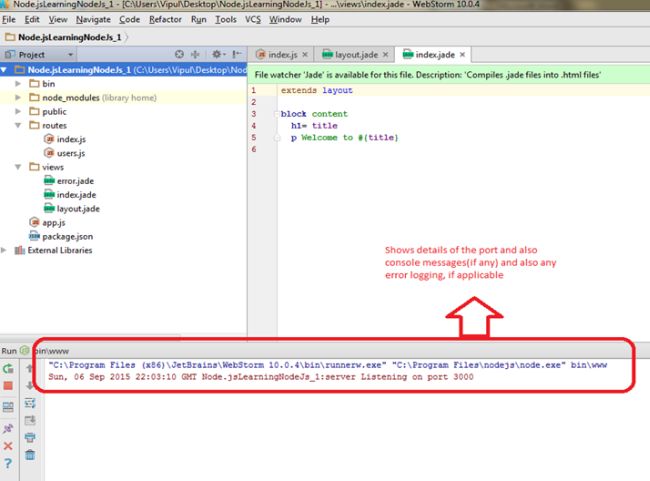The height and width of the screenshot is (481, 650).
Task: Click the restore layout icon in Run panel
Action: click(x=8, y=407)
